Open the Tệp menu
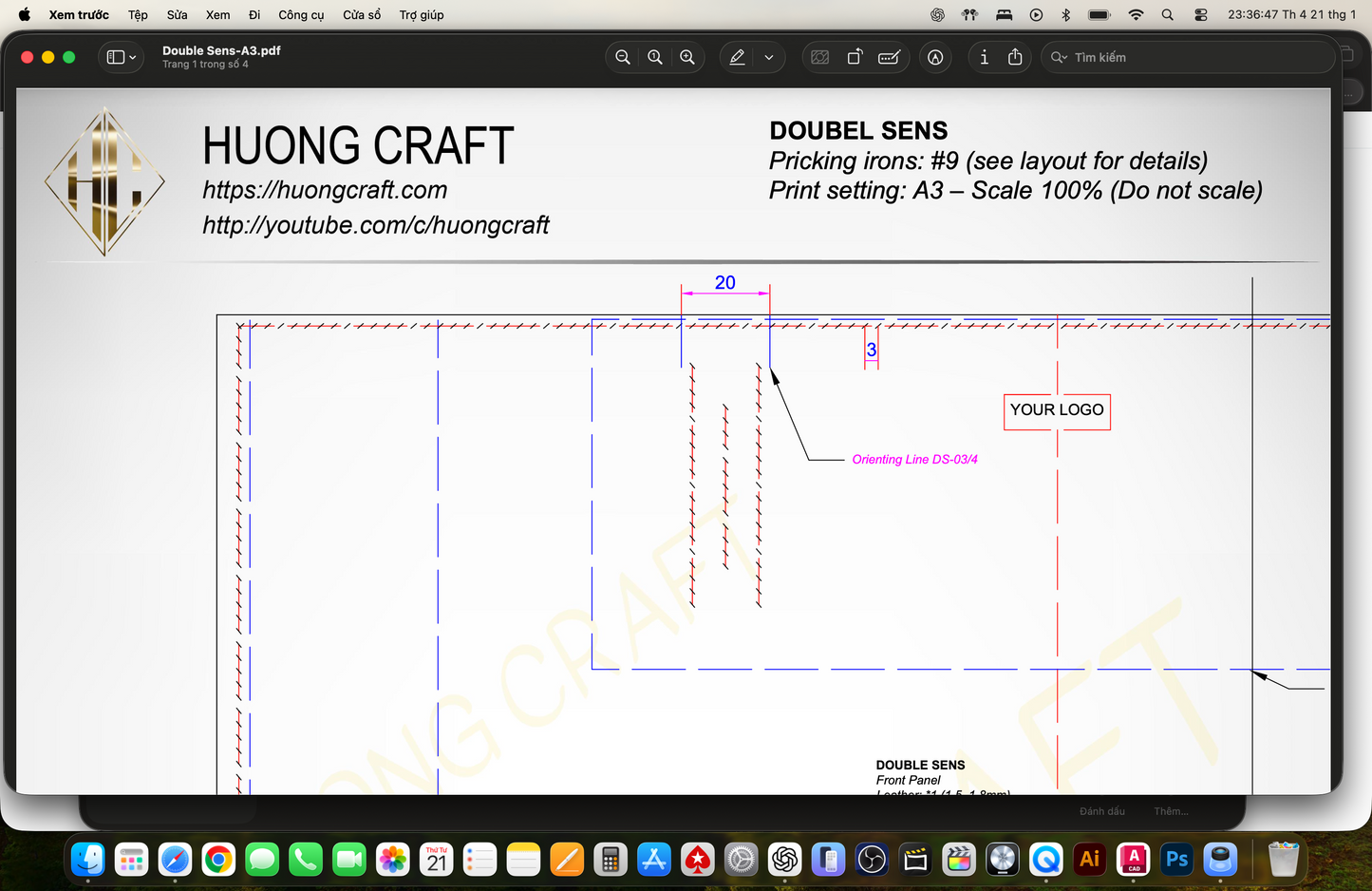 point(137,14)
